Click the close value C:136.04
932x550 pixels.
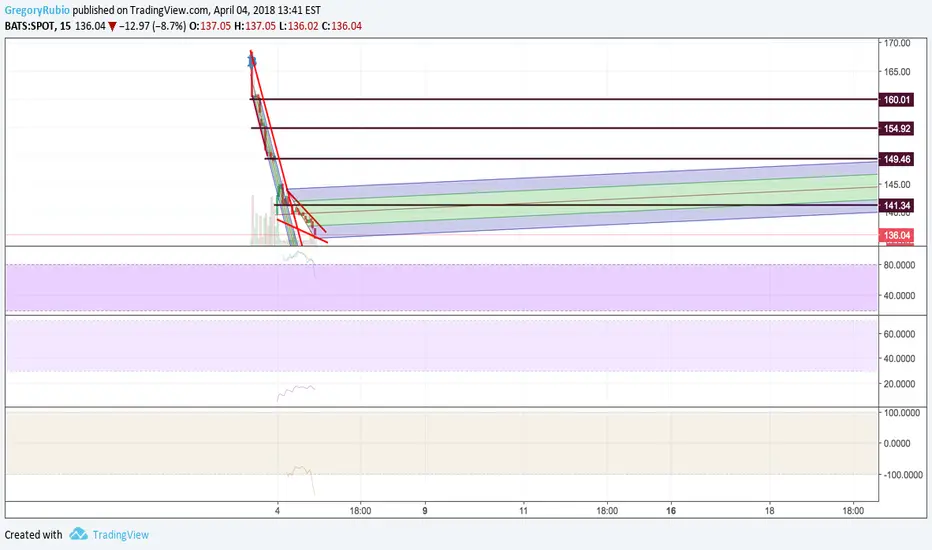[342, 26]
